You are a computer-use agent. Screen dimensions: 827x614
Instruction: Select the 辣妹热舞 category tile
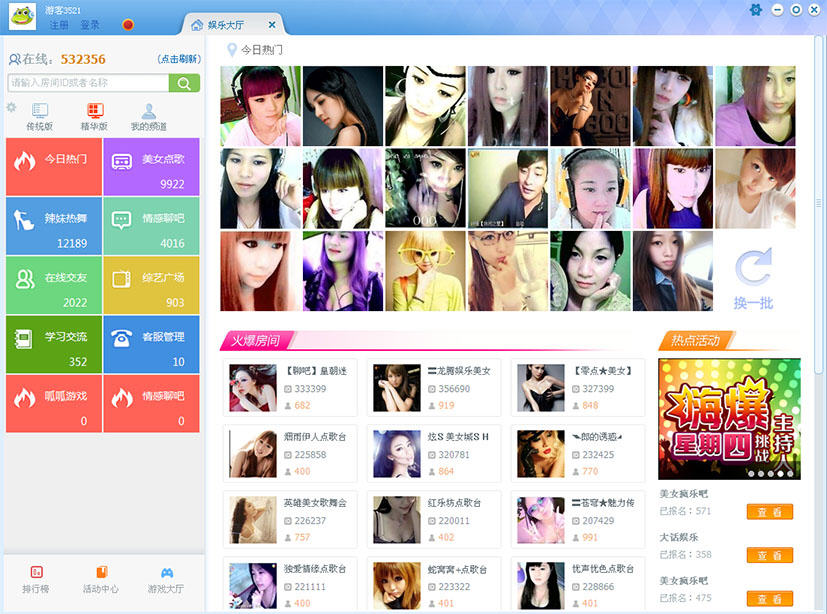pos(54,226)
